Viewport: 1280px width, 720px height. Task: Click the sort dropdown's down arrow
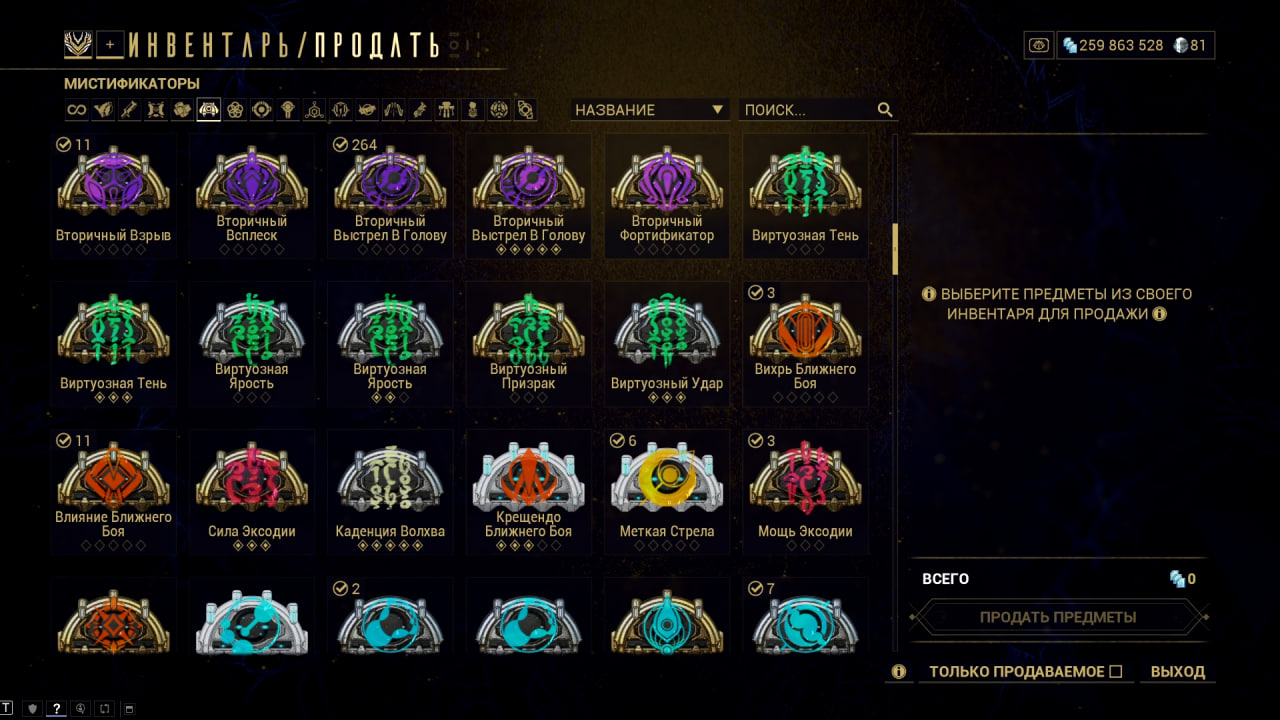point(717,110)
